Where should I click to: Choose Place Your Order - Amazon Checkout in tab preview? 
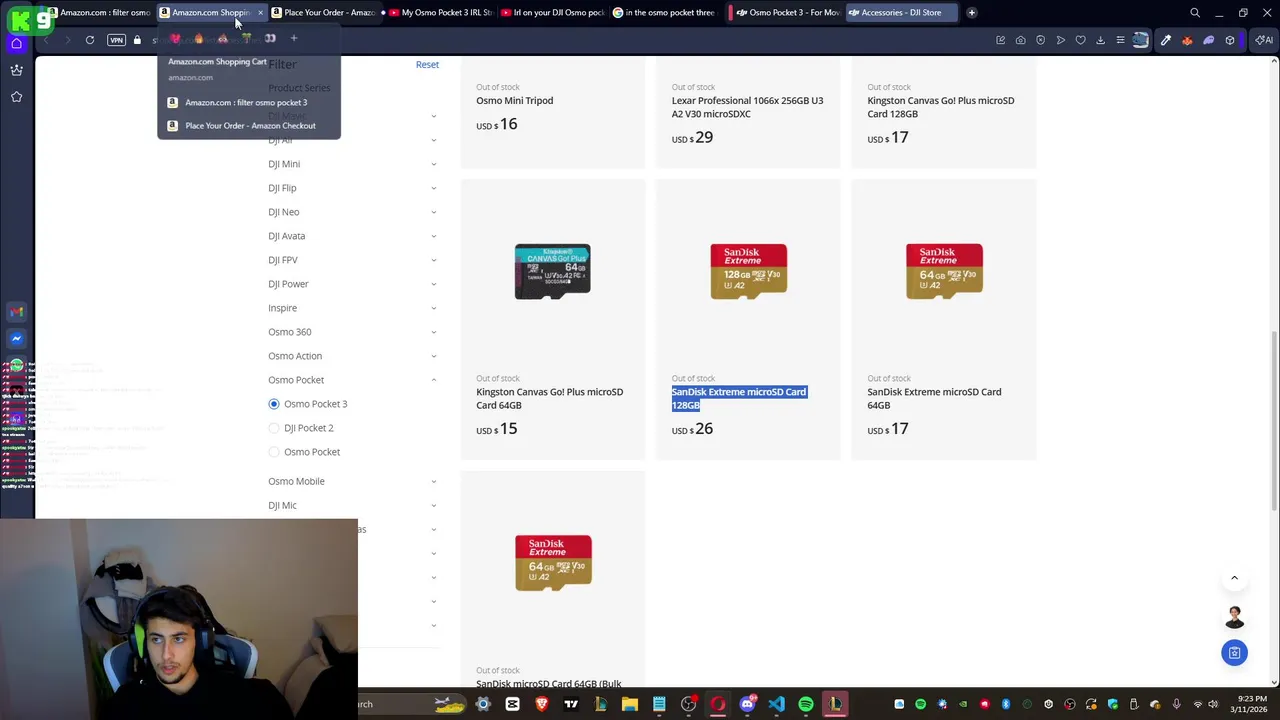(x=249, y=126)
